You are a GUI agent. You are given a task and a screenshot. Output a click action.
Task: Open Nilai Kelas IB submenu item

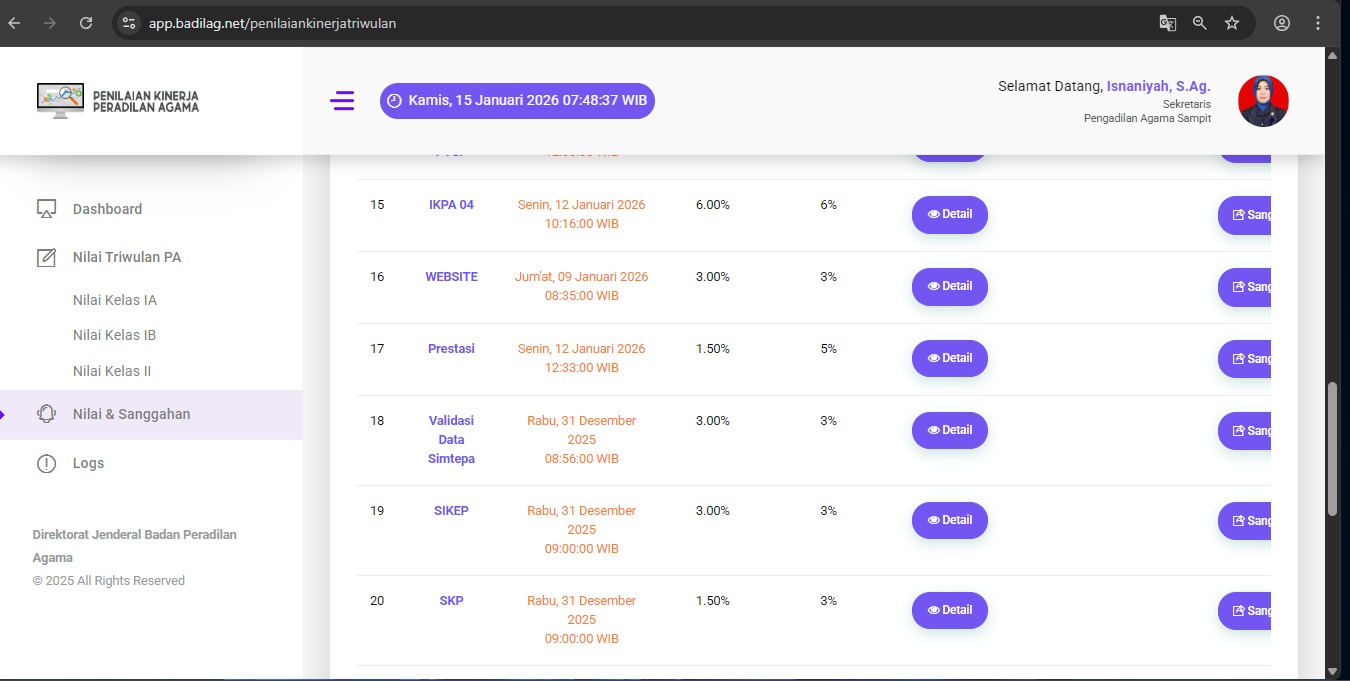click(115, 335)
